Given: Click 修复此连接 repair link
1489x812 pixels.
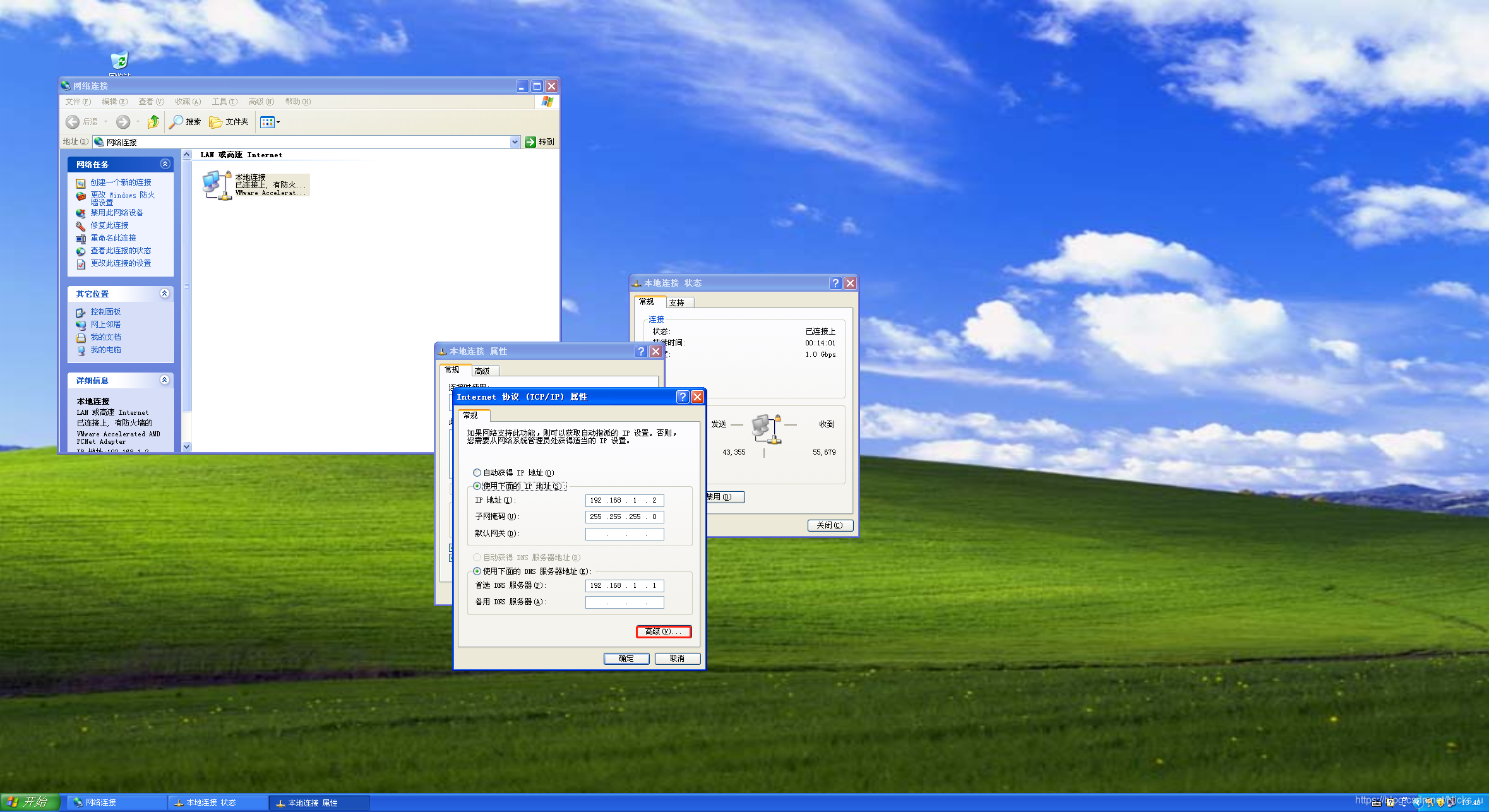Looking at the screenshot, I should (109, 225).
